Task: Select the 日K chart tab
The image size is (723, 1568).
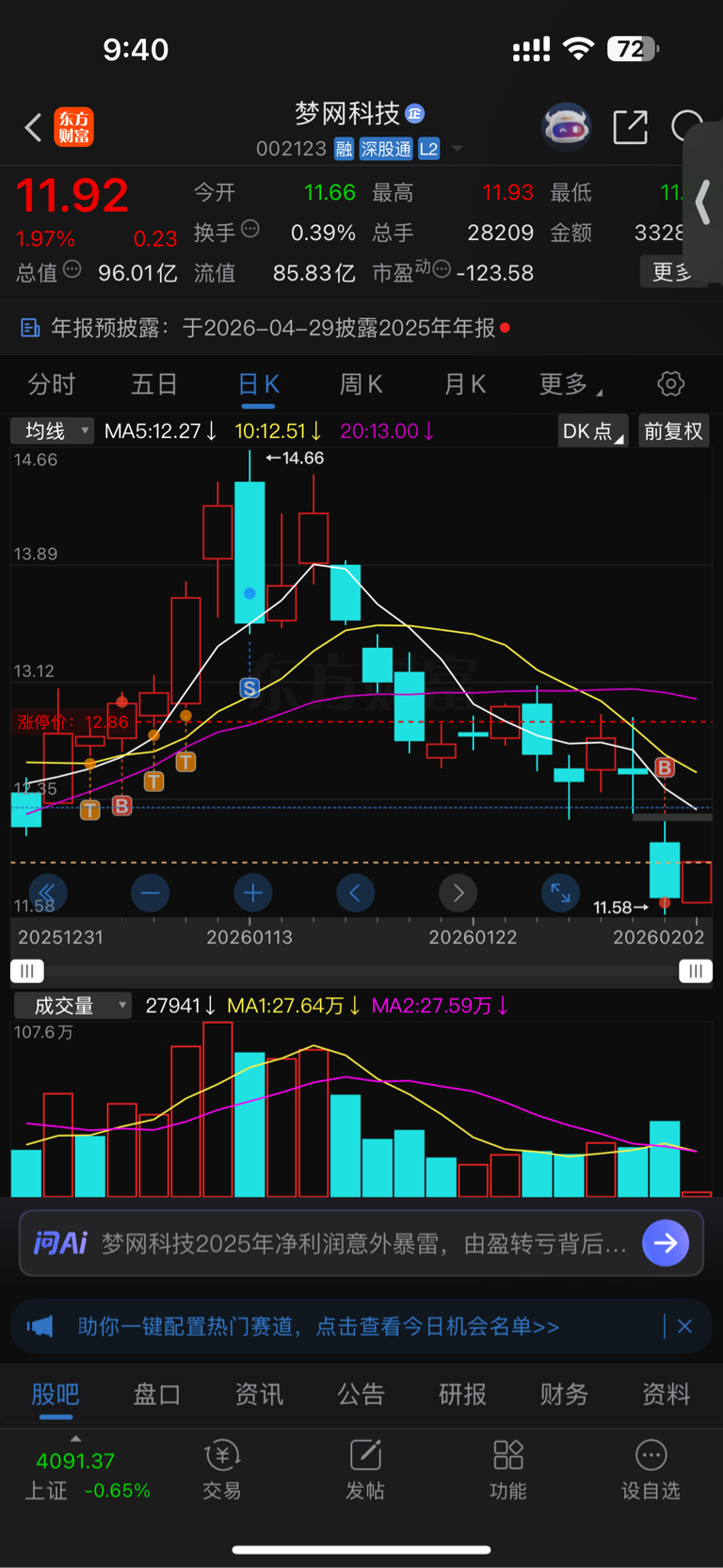Action: [x=258, y=384]
